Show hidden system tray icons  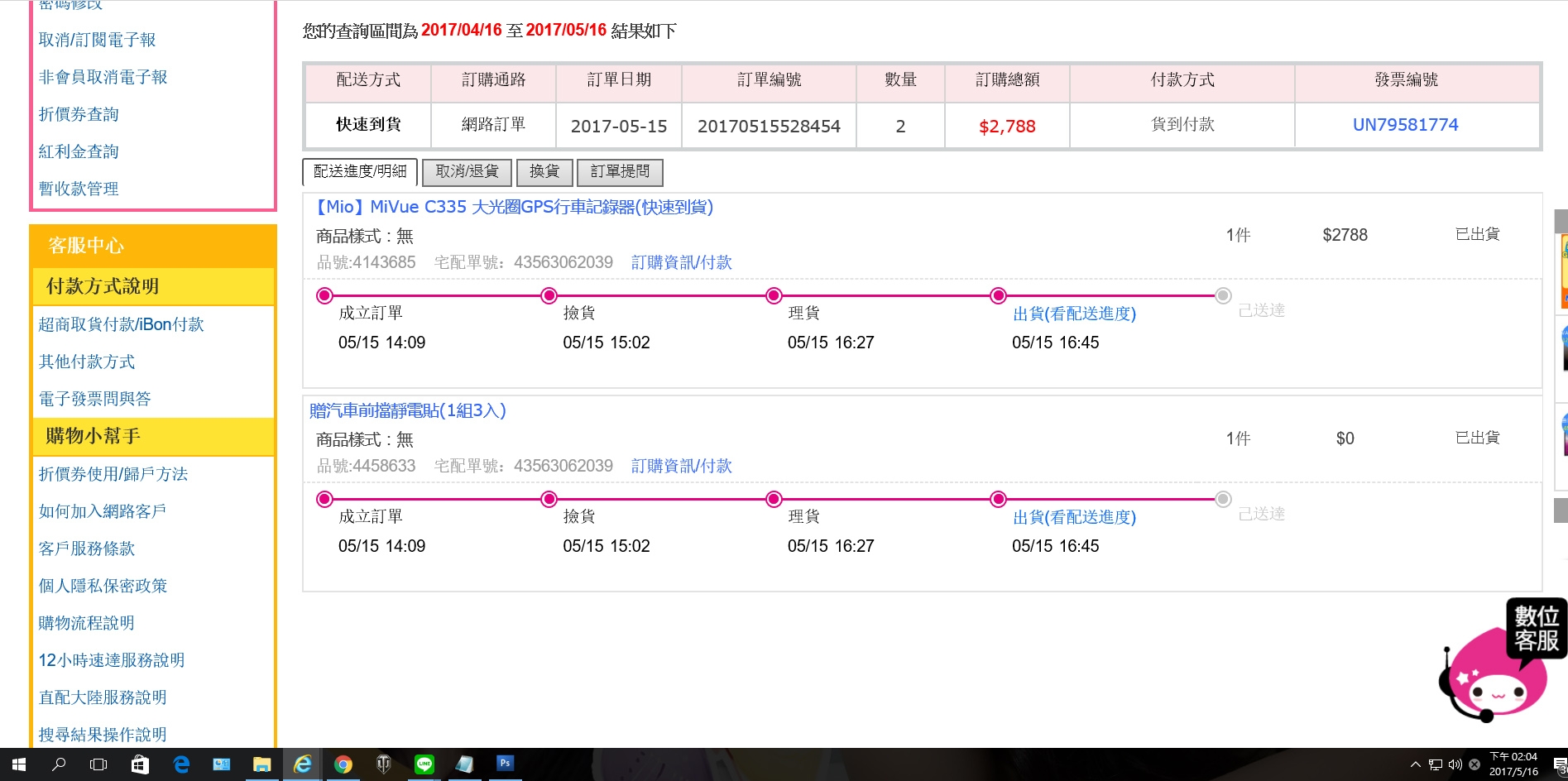[x=1415, y=764]
